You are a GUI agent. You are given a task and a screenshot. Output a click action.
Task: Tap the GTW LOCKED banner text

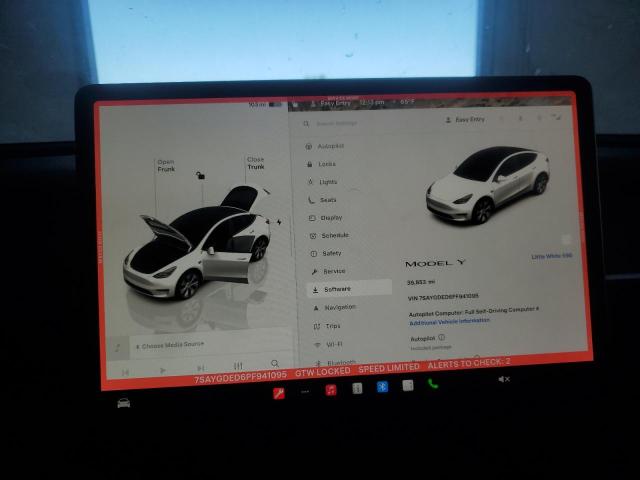322,372
